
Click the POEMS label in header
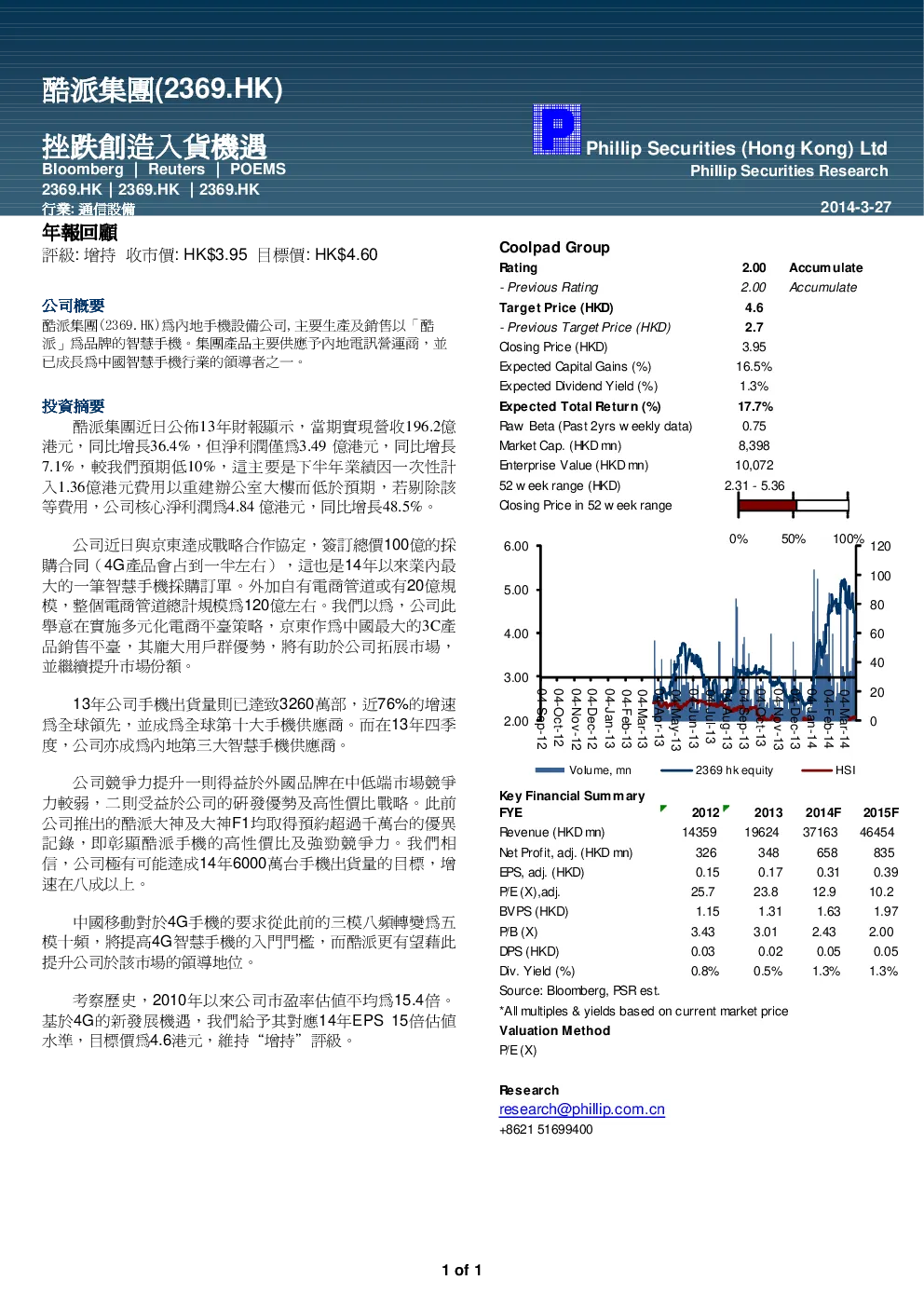point(258,170)
